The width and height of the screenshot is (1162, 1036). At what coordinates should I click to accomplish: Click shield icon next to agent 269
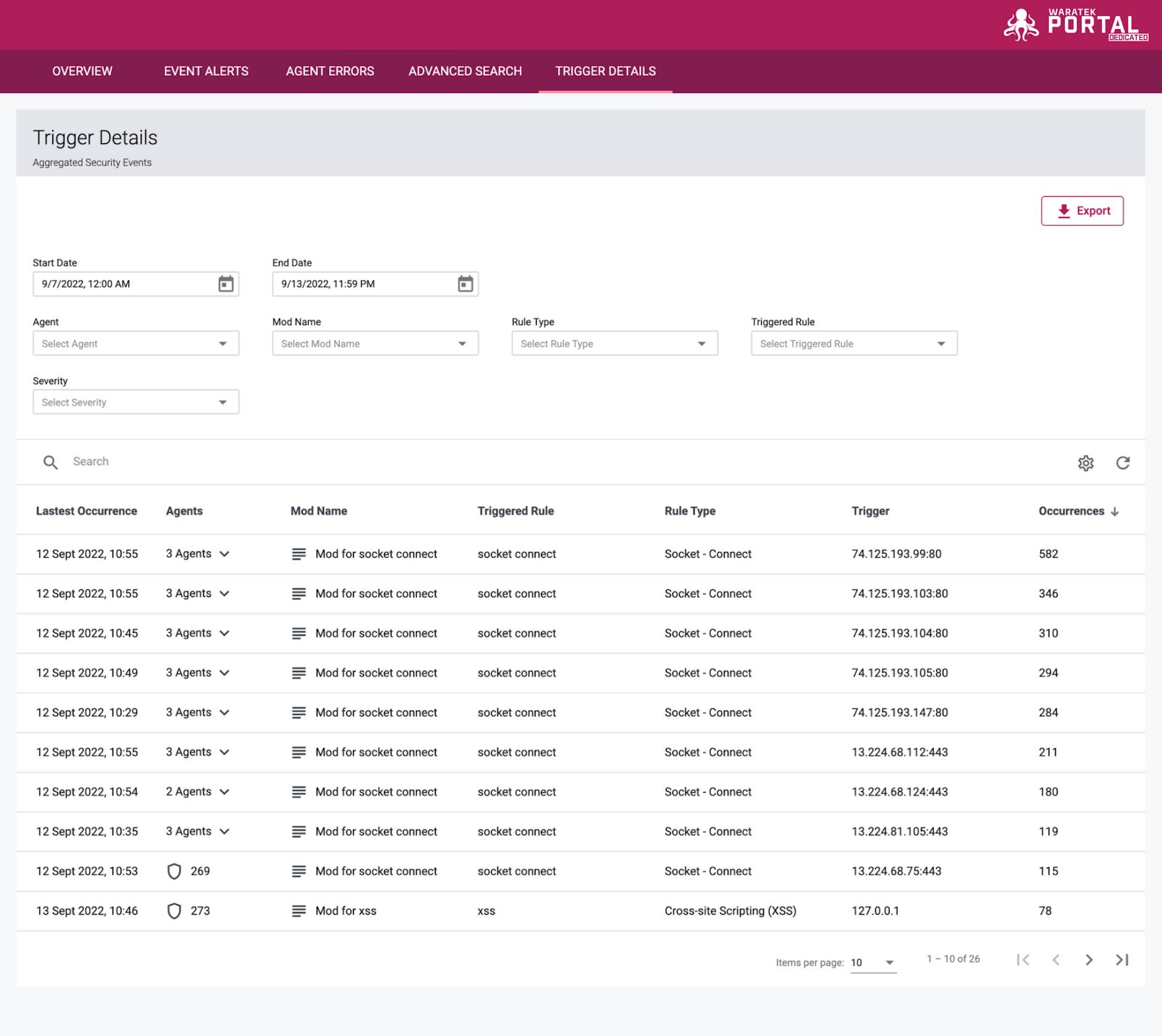[x=174, y=871]
